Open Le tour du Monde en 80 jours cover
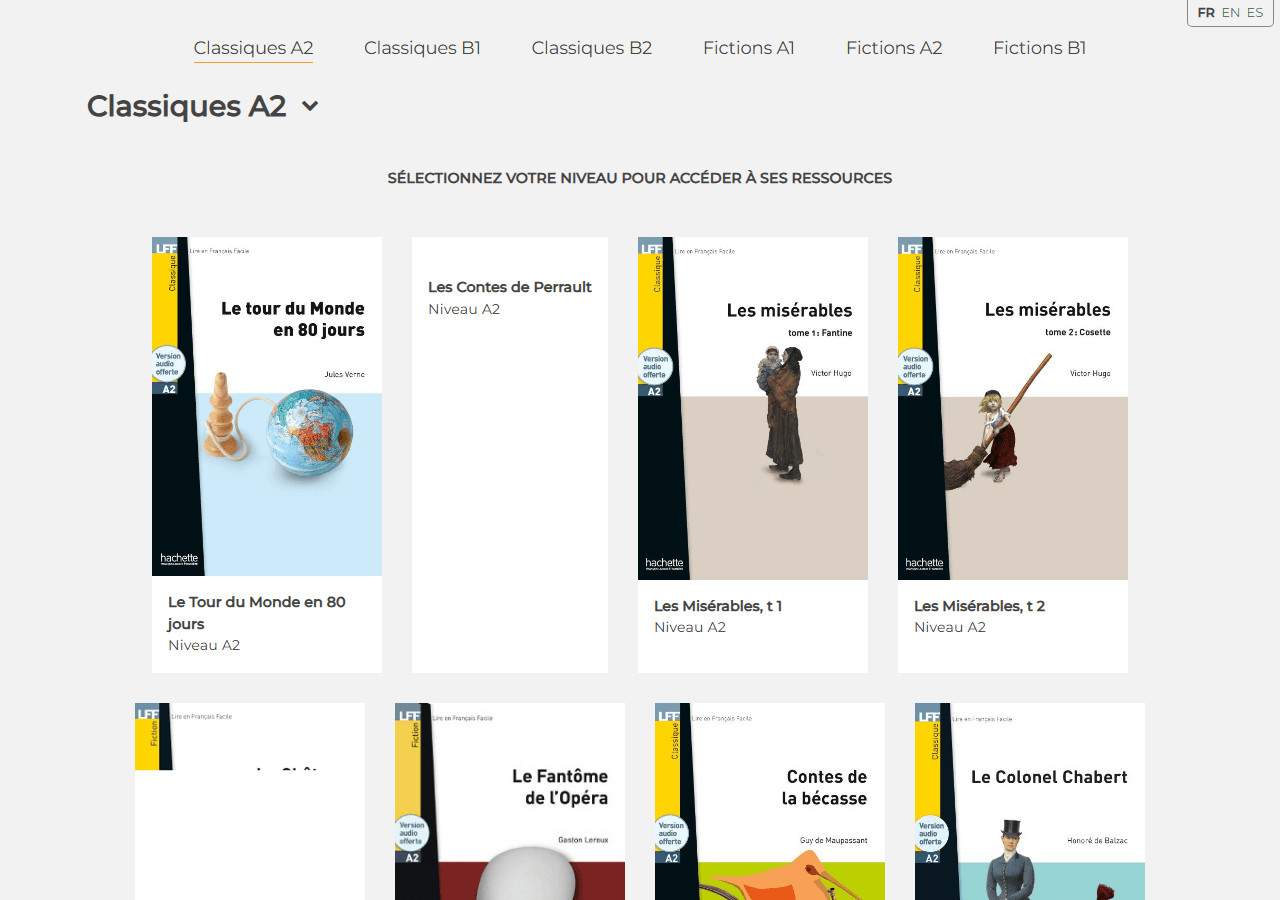1280x900 pixels. (267, 406)
